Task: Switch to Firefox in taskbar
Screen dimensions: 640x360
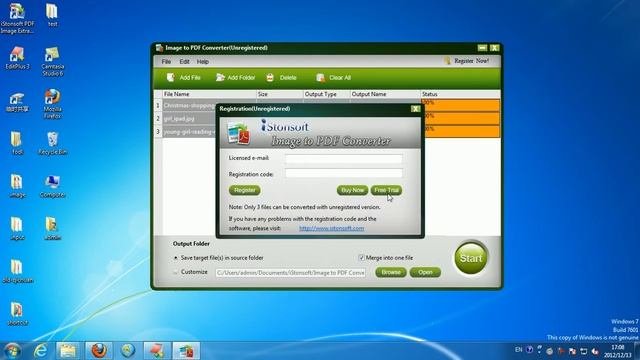Action: point(98,351)
